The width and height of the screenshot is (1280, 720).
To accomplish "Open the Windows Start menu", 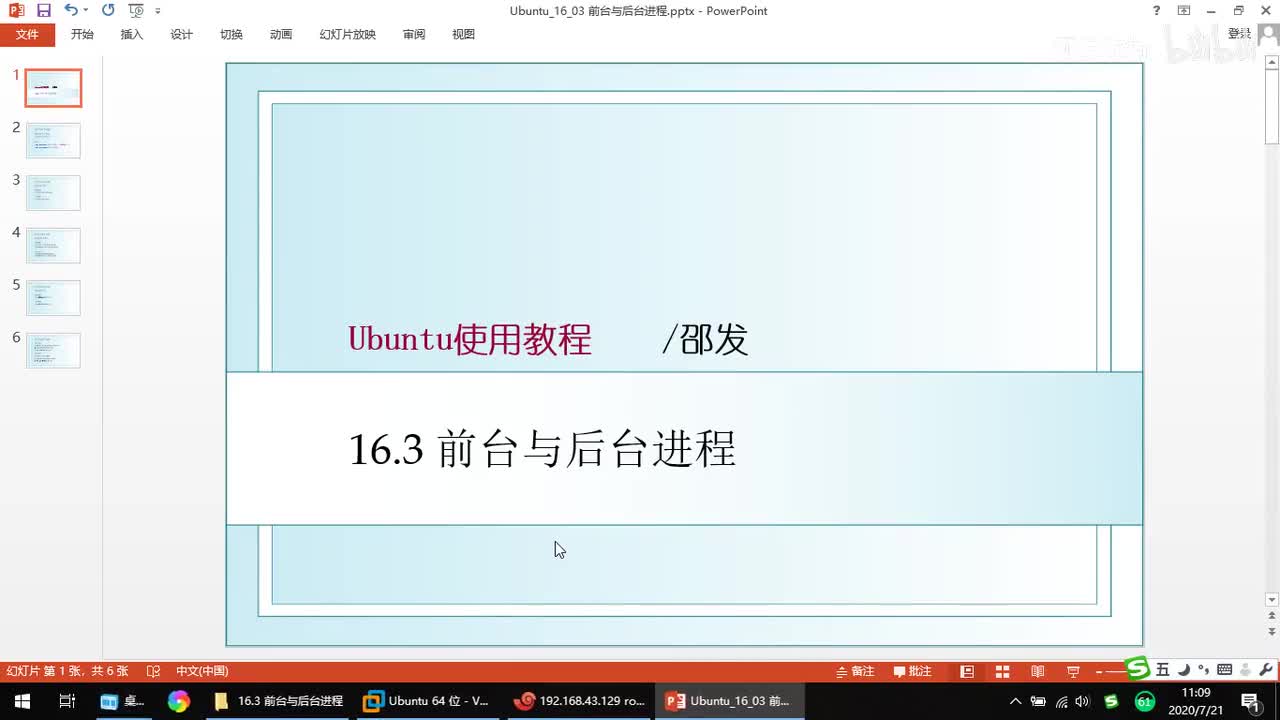I will coord(22,701).
